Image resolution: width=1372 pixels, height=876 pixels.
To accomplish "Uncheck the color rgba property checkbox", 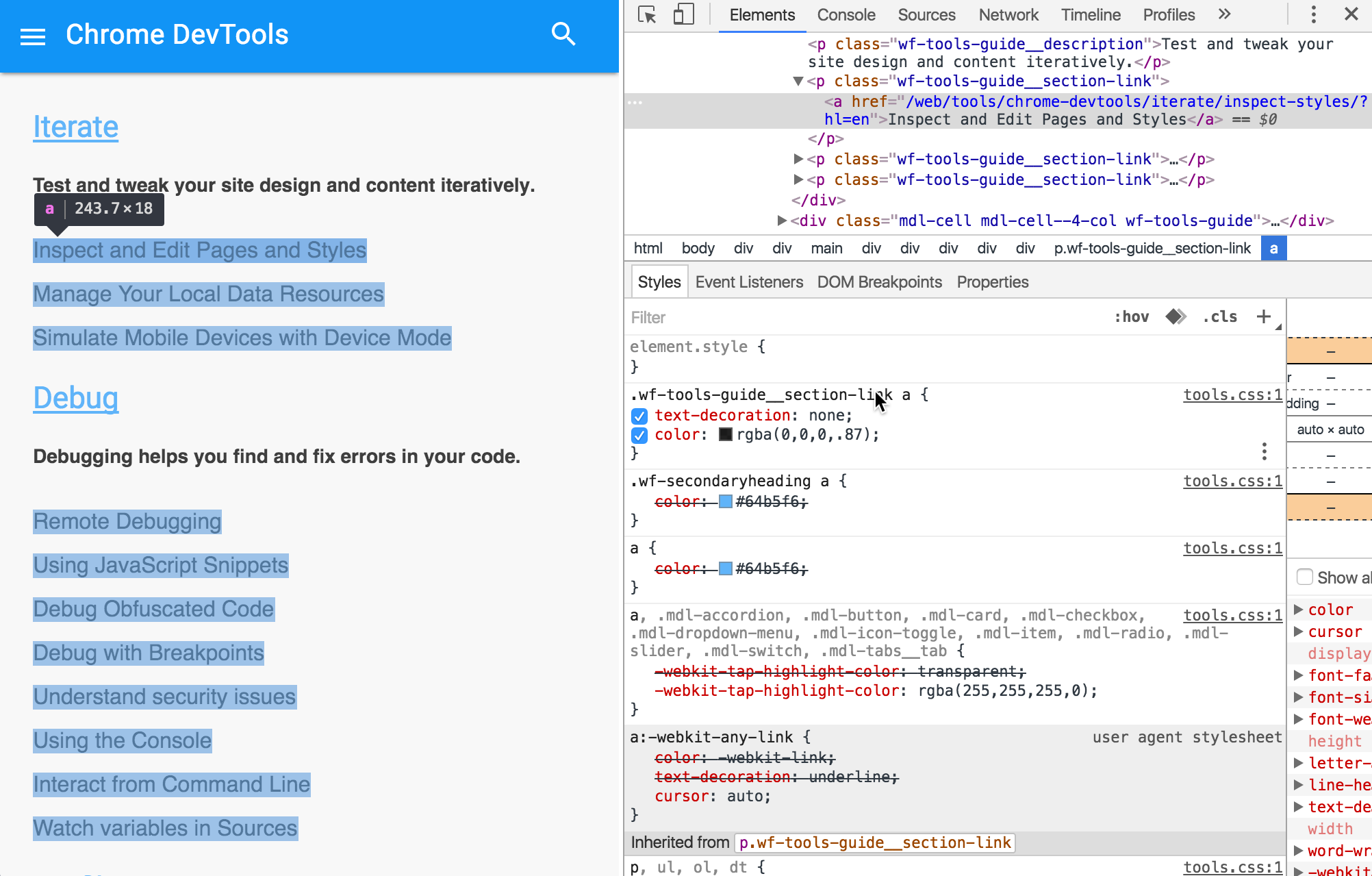I will [639, 435].
